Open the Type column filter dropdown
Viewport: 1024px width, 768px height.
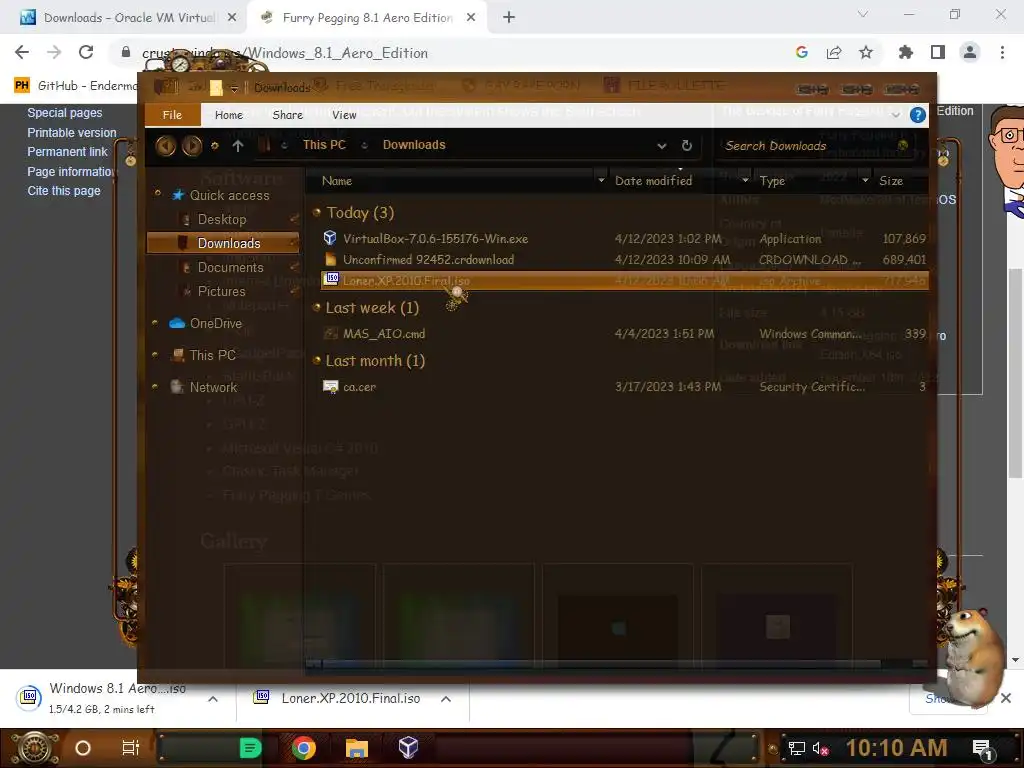865,180
